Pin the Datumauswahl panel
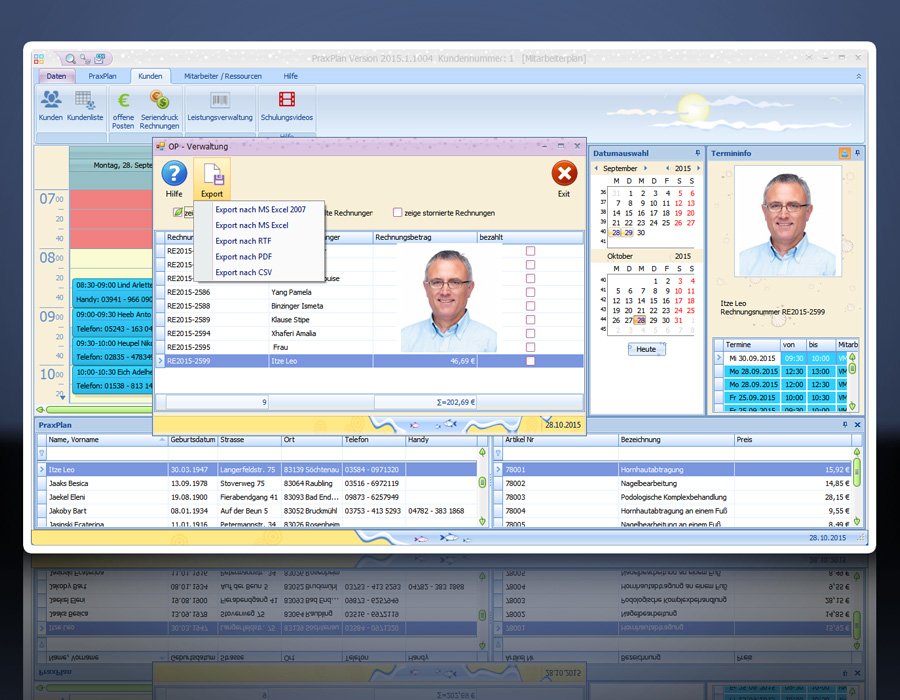This screenshot has height=700, width=900. 697,153
